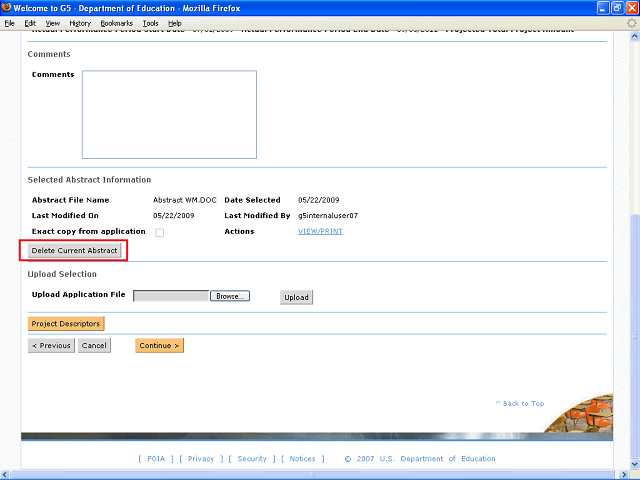Open the File menu
640x480 pixels.
9,23
